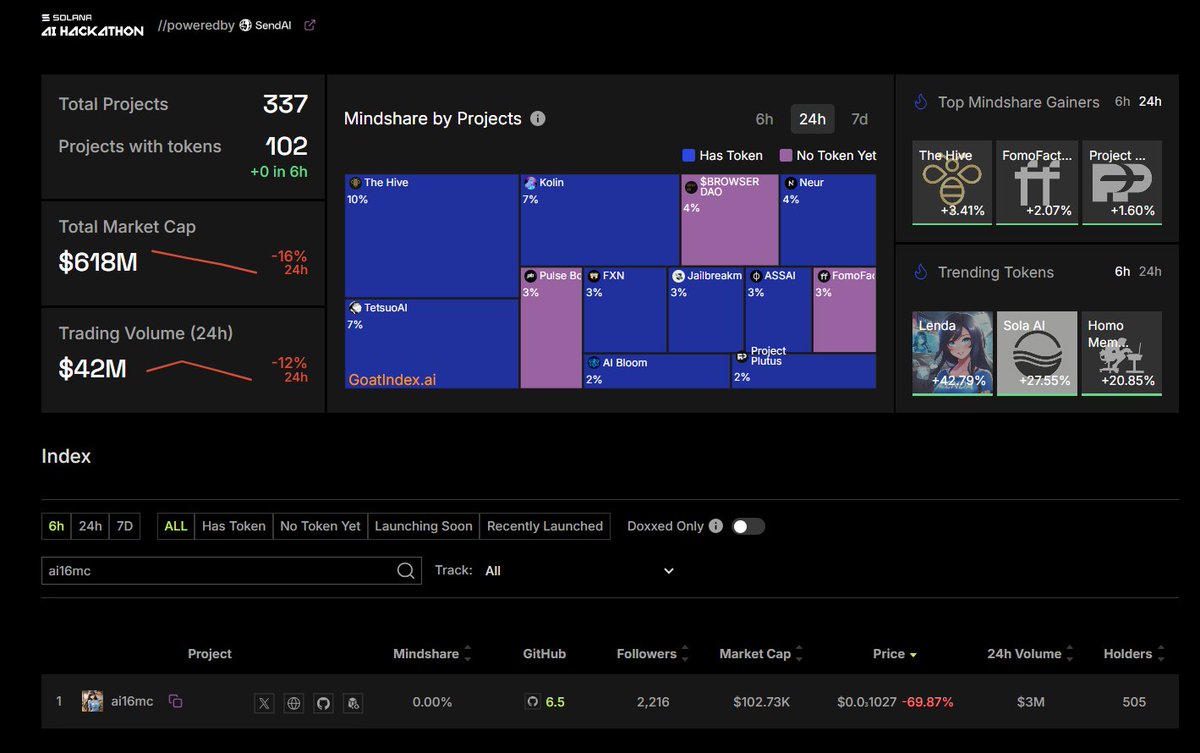
Task: Click the Has Token blue legend swatch
Action: point(688,155)
